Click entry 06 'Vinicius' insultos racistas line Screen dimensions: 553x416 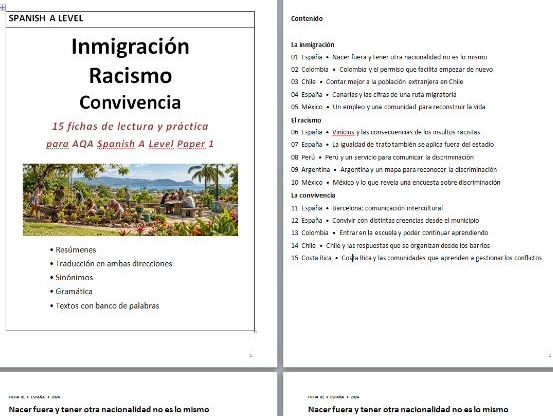385,132
